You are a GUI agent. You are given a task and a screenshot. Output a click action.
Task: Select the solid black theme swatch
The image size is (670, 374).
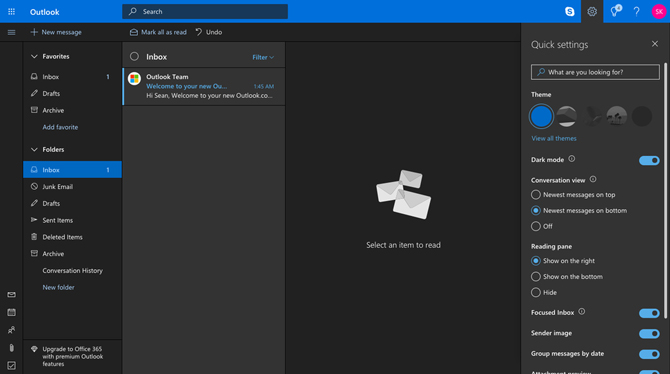point(642,116)
